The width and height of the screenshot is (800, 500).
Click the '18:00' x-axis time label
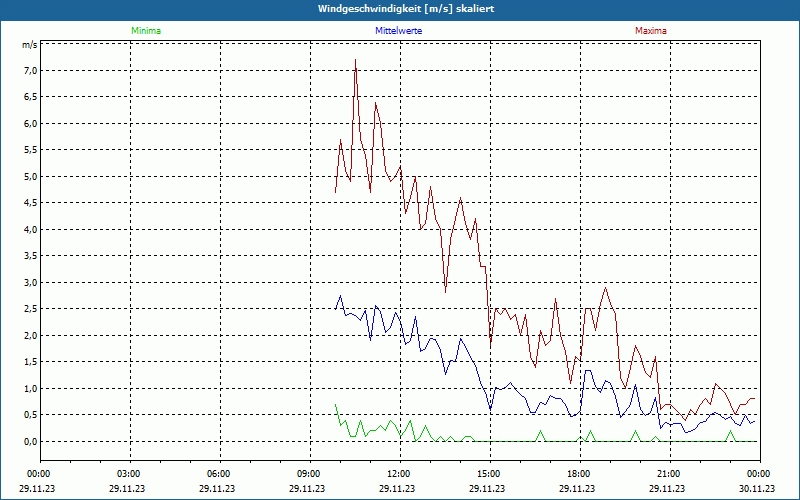point(579,474)
